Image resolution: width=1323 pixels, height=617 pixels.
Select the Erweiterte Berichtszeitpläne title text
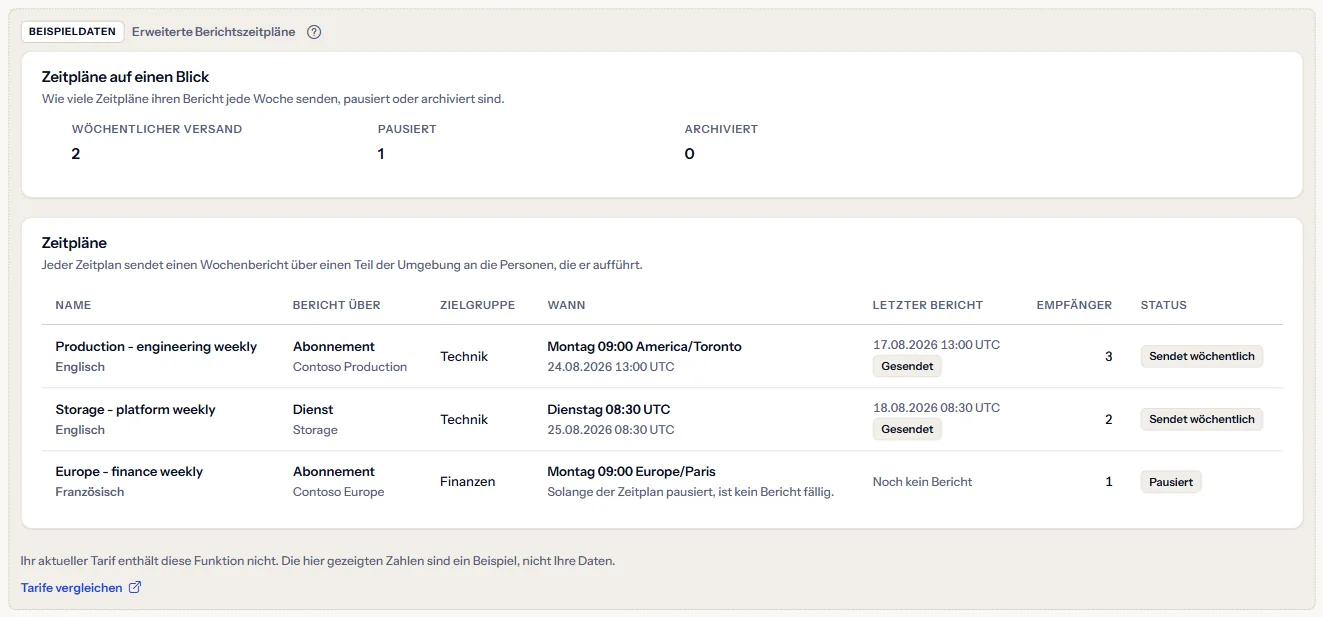coord(214,32)
